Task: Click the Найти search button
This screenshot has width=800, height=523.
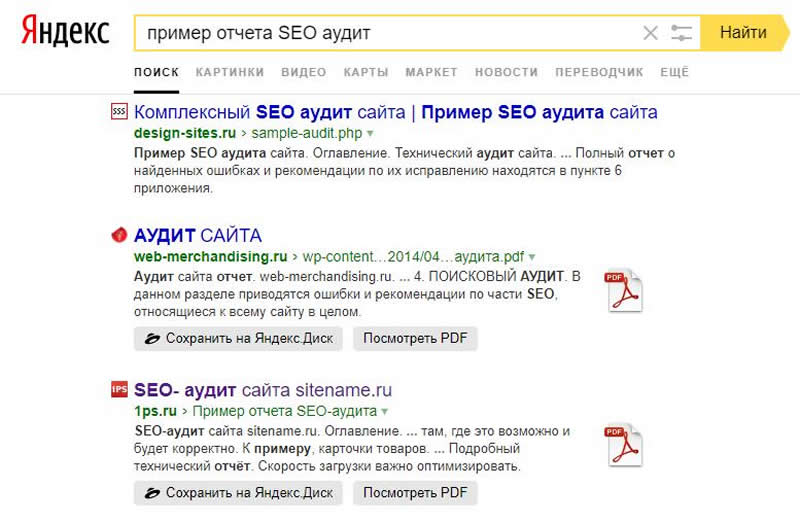Action: coord(743,33)
